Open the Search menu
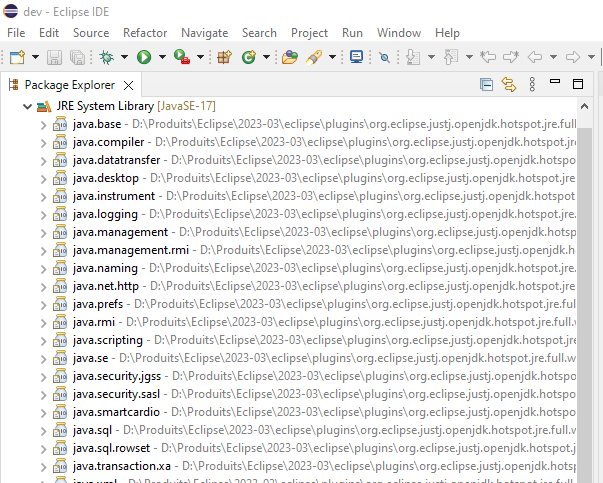 [259, 33]
